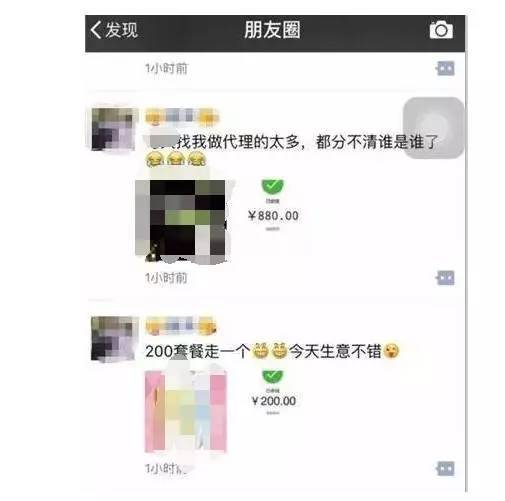This screenshot has width=505, height=501.
Task: Open comment menu on ¥880.00 post
Action: 445,278
